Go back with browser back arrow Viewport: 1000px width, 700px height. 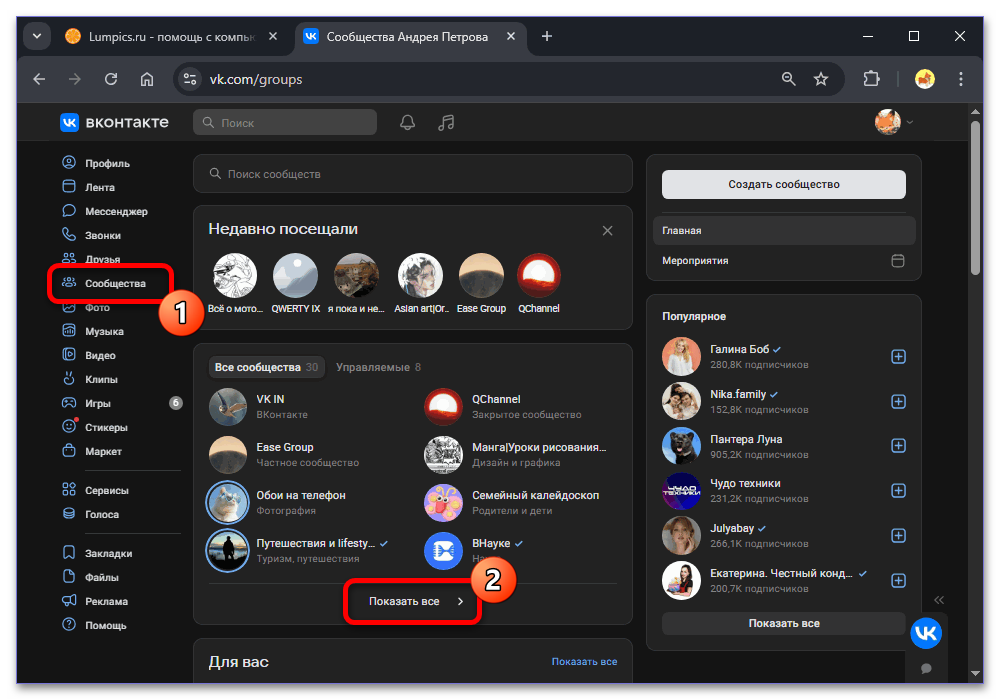40,79
